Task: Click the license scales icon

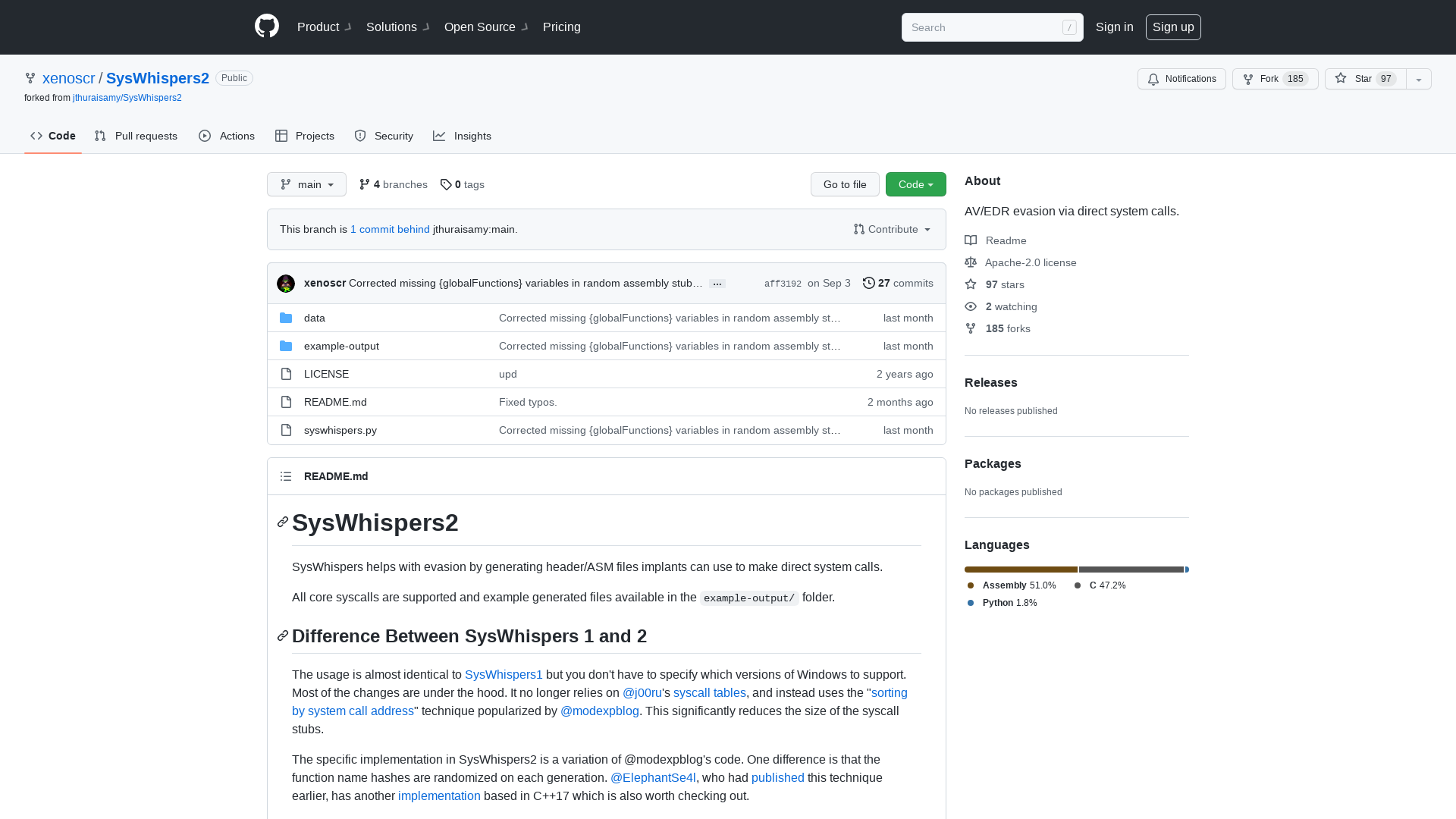Action: tap(971, 262)
